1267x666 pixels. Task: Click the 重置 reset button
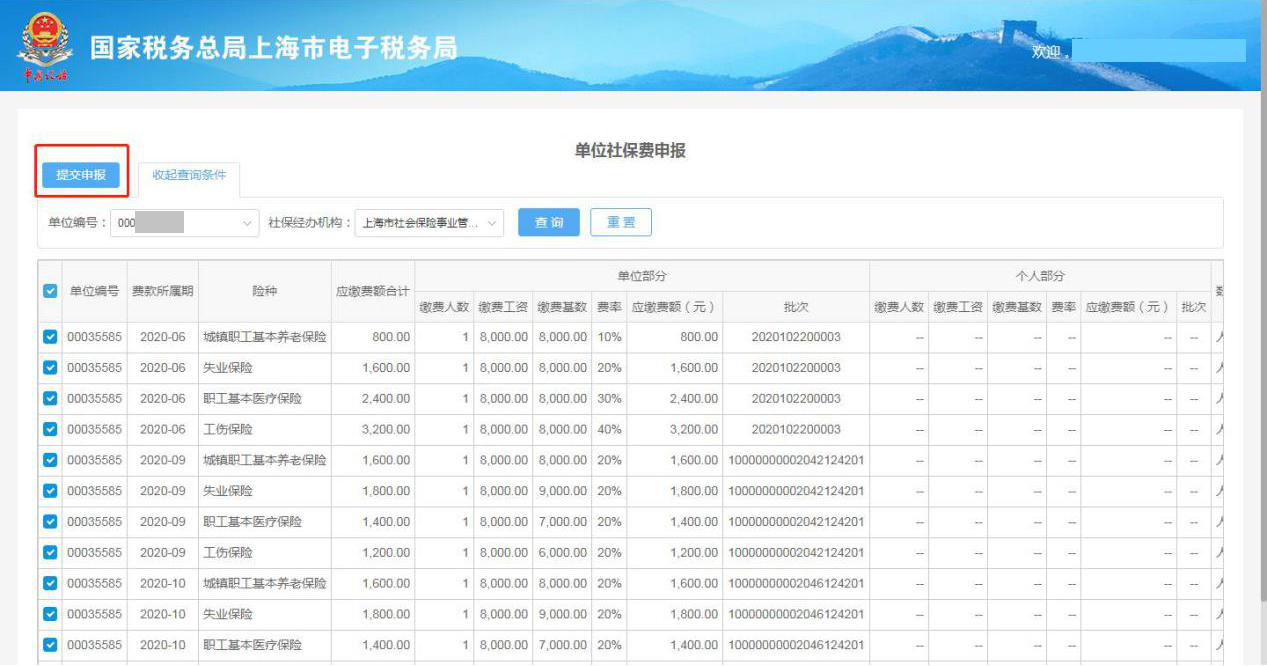[621, 222]
